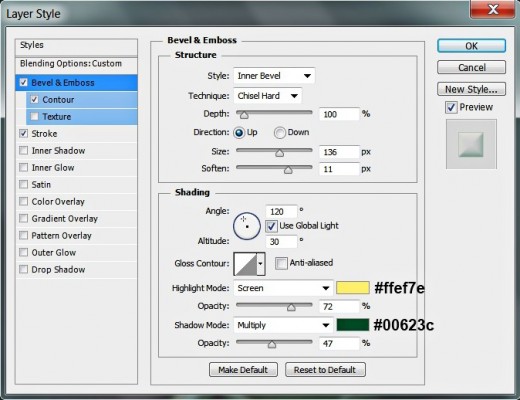520x400 pixels.
Task: Click the yellow highlight color swatch
Action: [353, 288]
